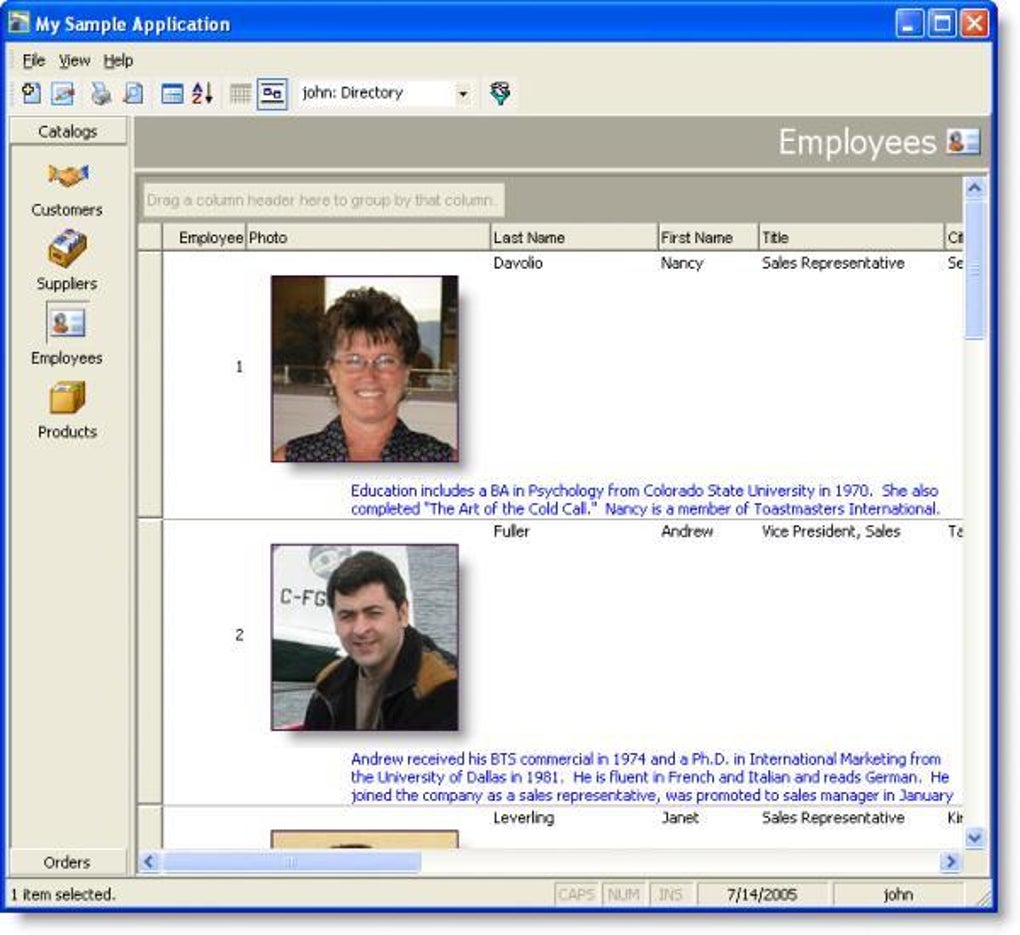Open the File menu
The height and width of the screenshot is (935, 1020).
34,61
